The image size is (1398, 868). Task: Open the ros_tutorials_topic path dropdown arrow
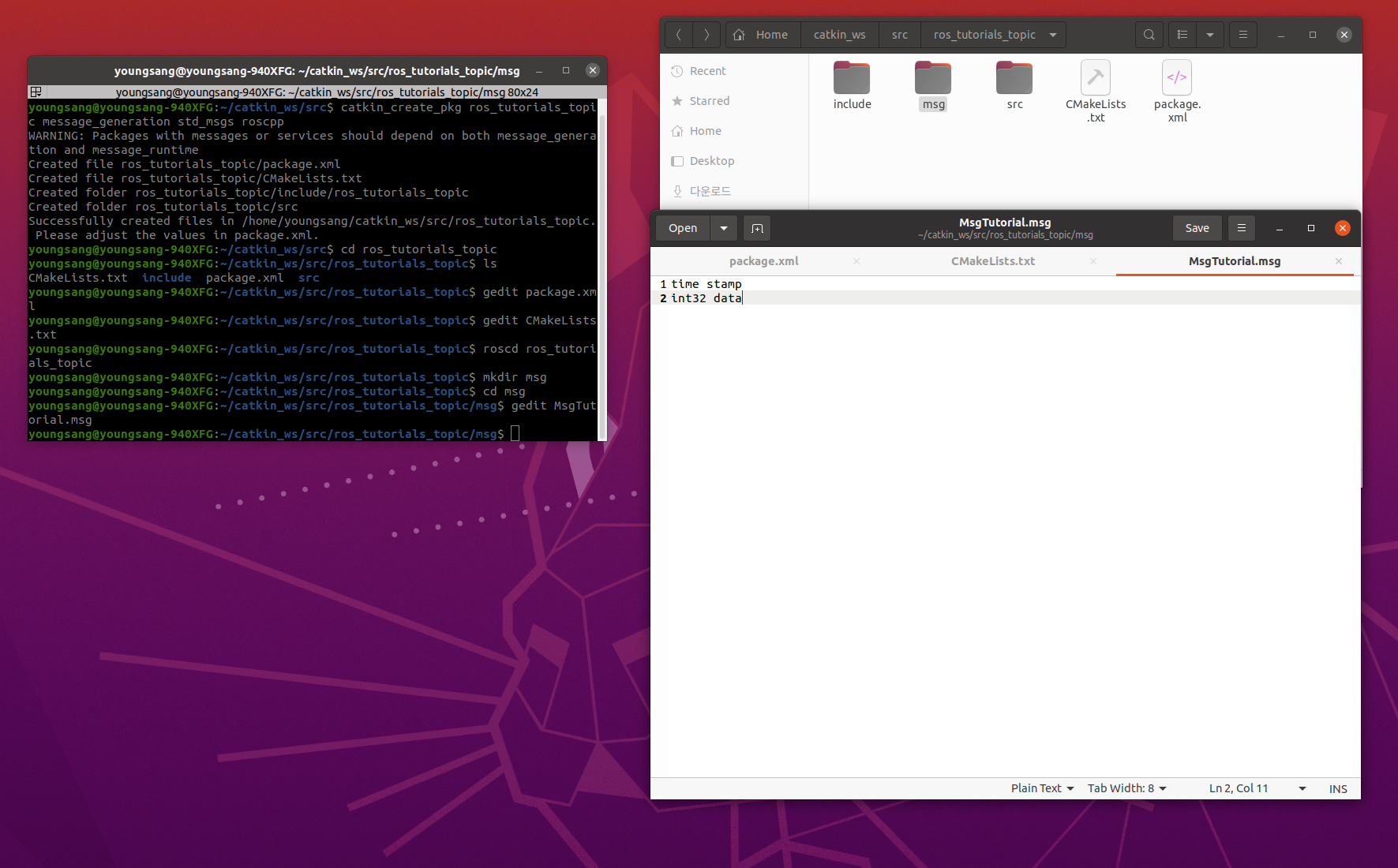[1053, 35]
